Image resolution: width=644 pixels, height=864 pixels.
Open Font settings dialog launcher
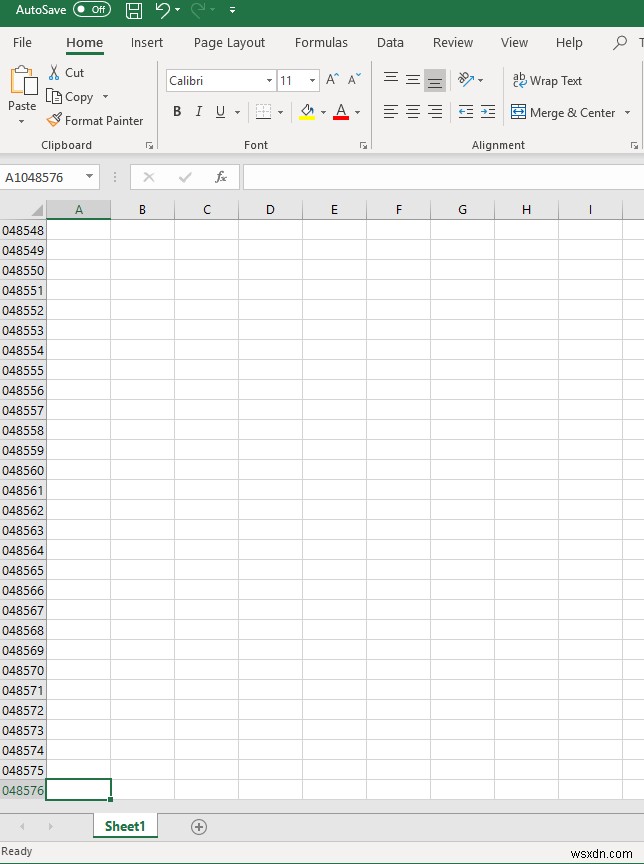point(363,145)
